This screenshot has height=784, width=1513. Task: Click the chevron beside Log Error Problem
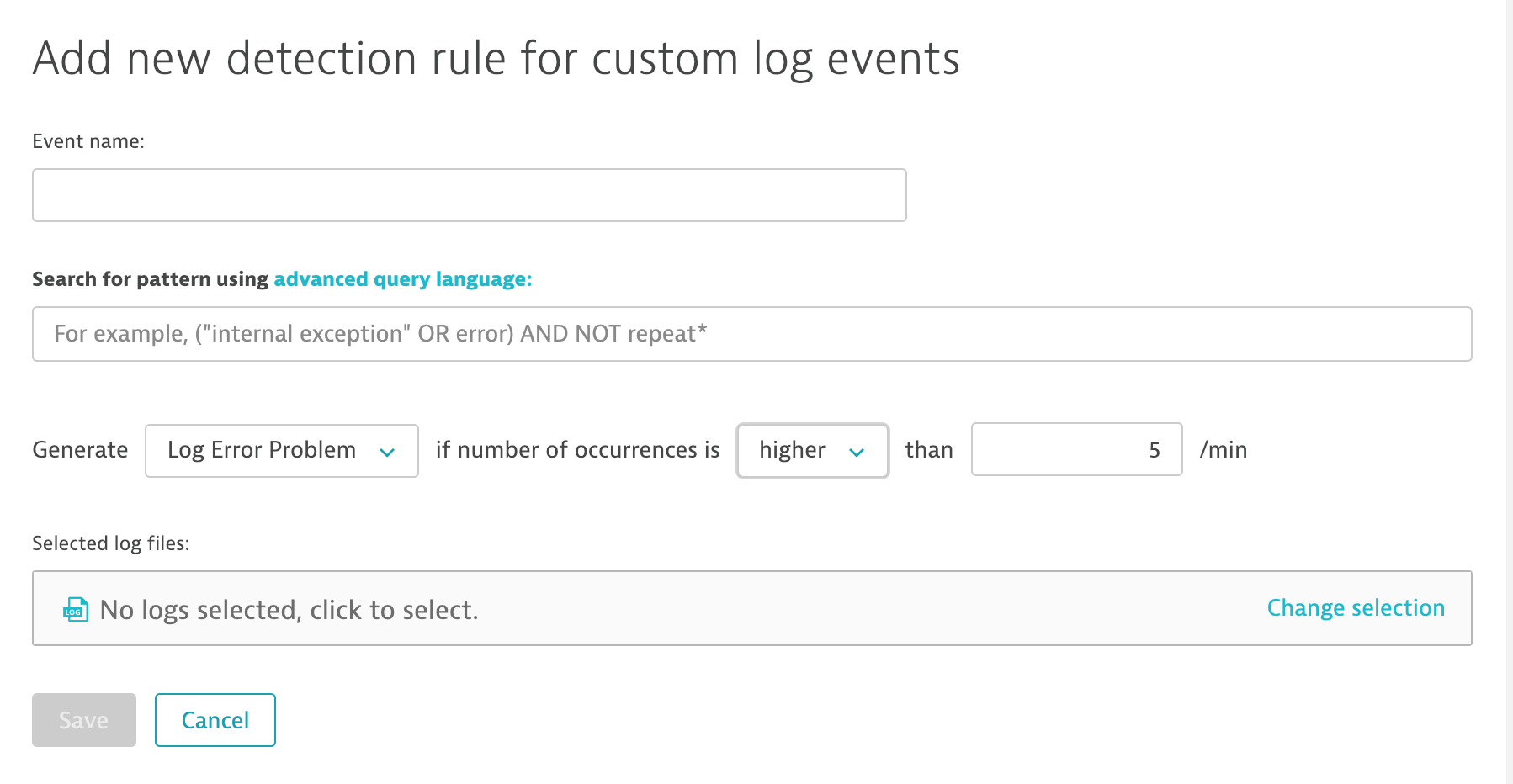[x=387, y=452]
